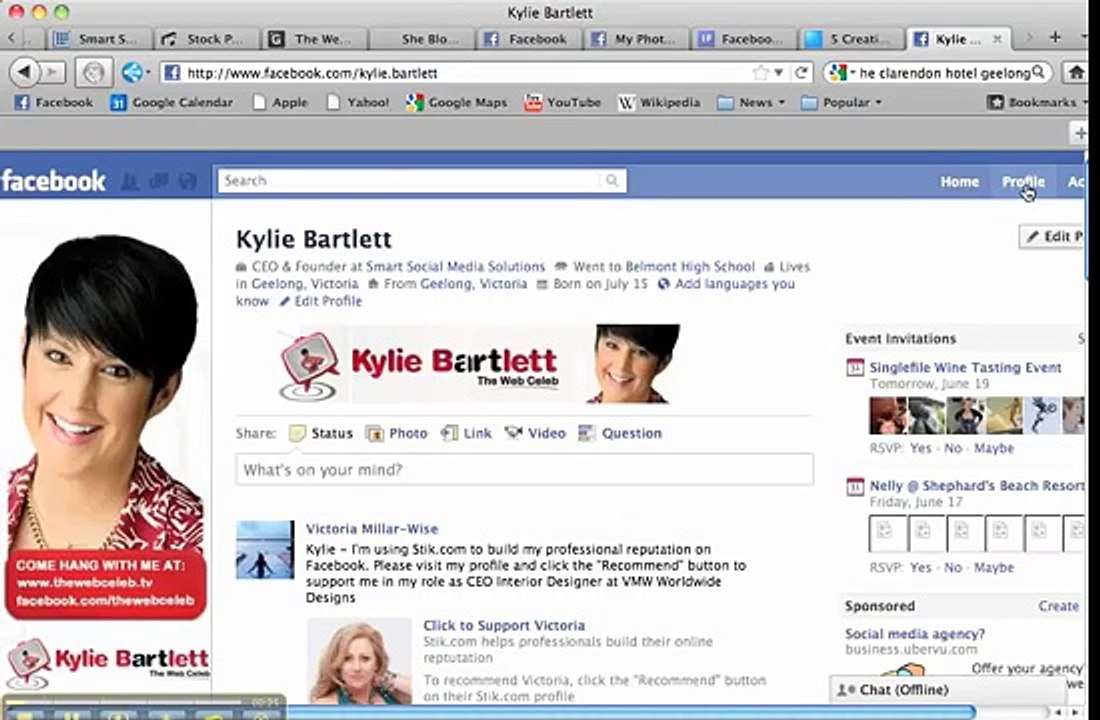Click the Edit Profile button top right
Screen dimensions: 1100x720
(1052, 236)
